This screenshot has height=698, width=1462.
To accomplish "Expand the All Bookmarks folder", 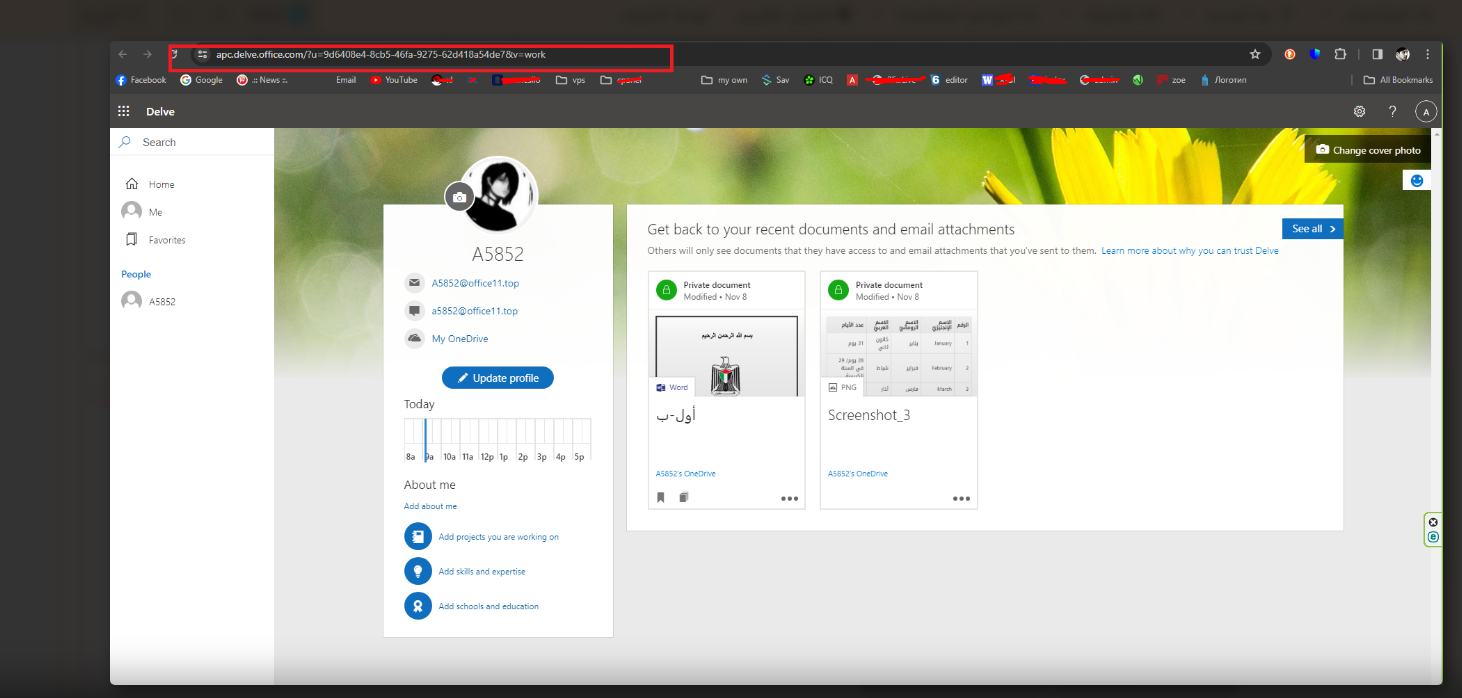I will tap(1398, 80).
